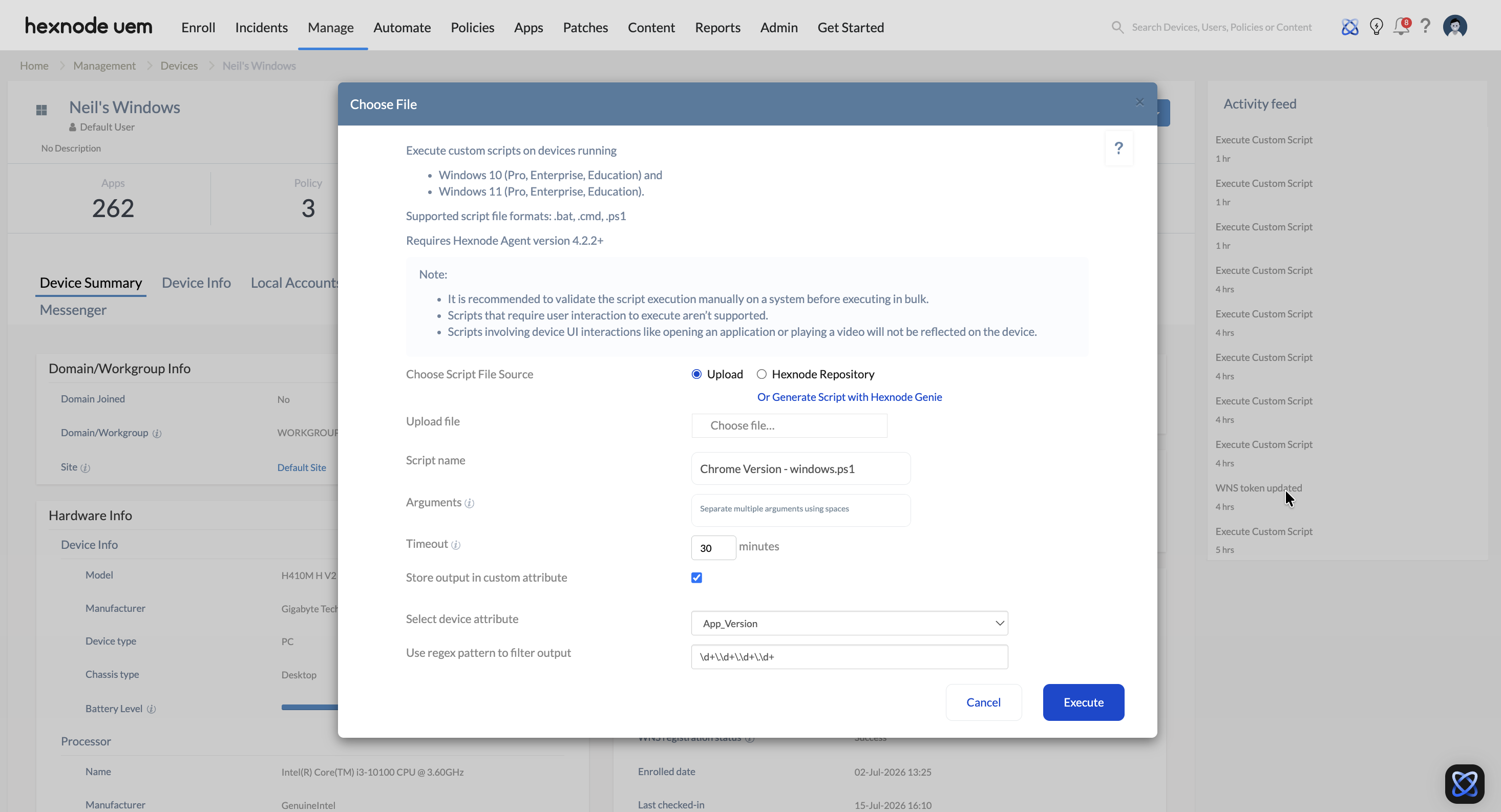Go to Management breadcrumb
1501x812 pixels.
(x=104, y=66)
